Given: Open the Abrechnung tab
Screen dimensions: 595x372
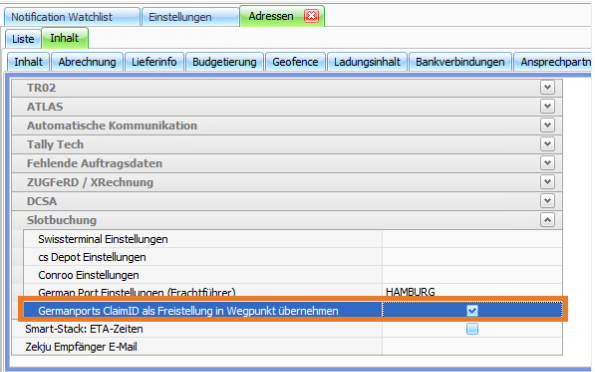Looking at the screenshot, I should [87, 62].
